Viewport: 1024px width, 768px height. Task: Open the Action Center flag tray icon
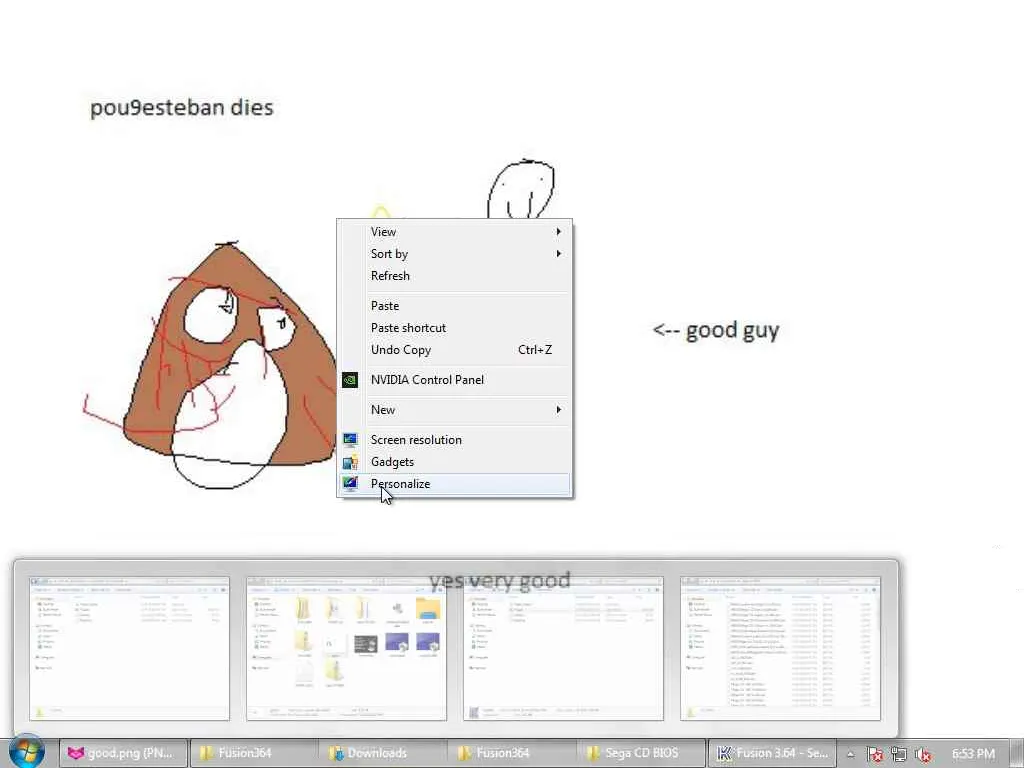pyautogui.click(x=874, y=754)
